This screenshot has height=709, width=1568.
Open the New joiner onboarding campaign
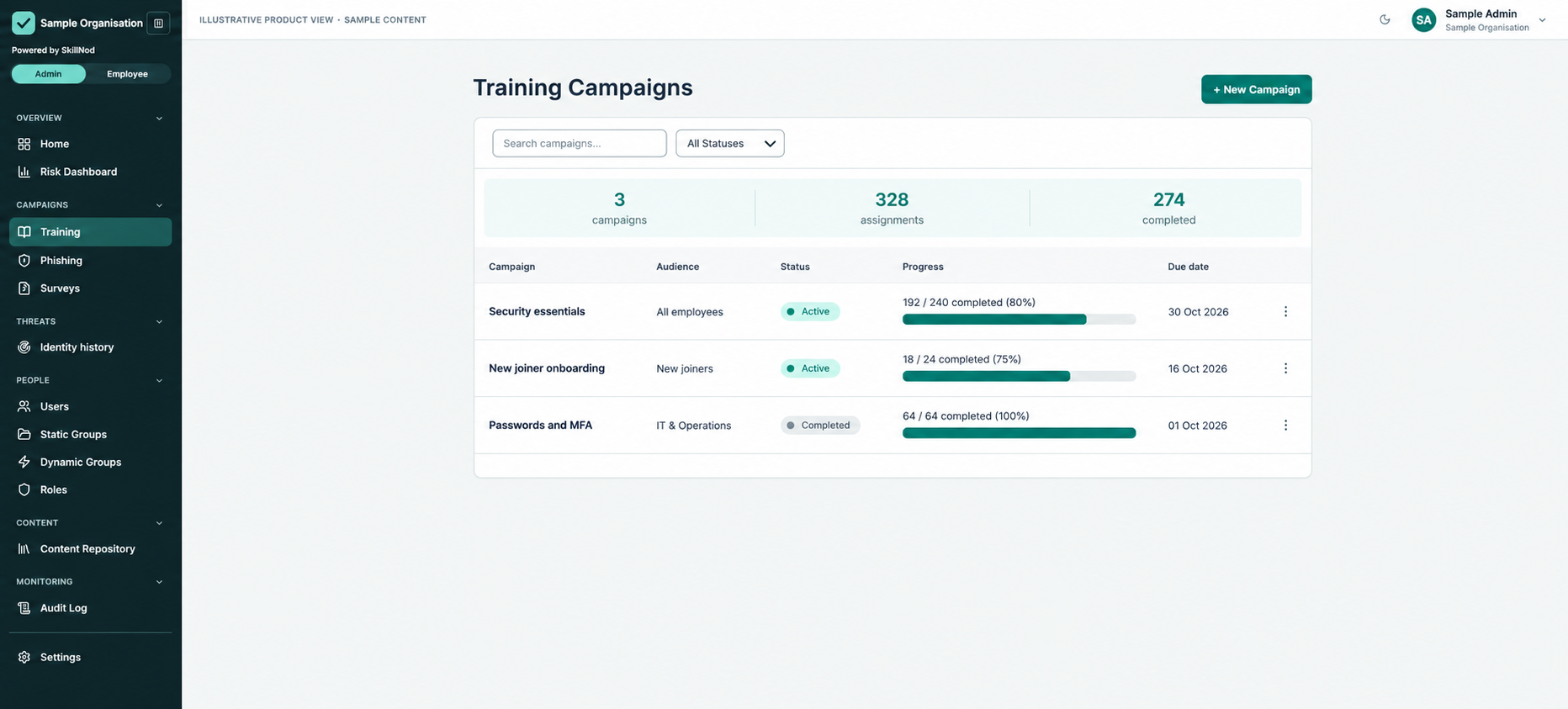pyautogui.click(x=547, y=368)
